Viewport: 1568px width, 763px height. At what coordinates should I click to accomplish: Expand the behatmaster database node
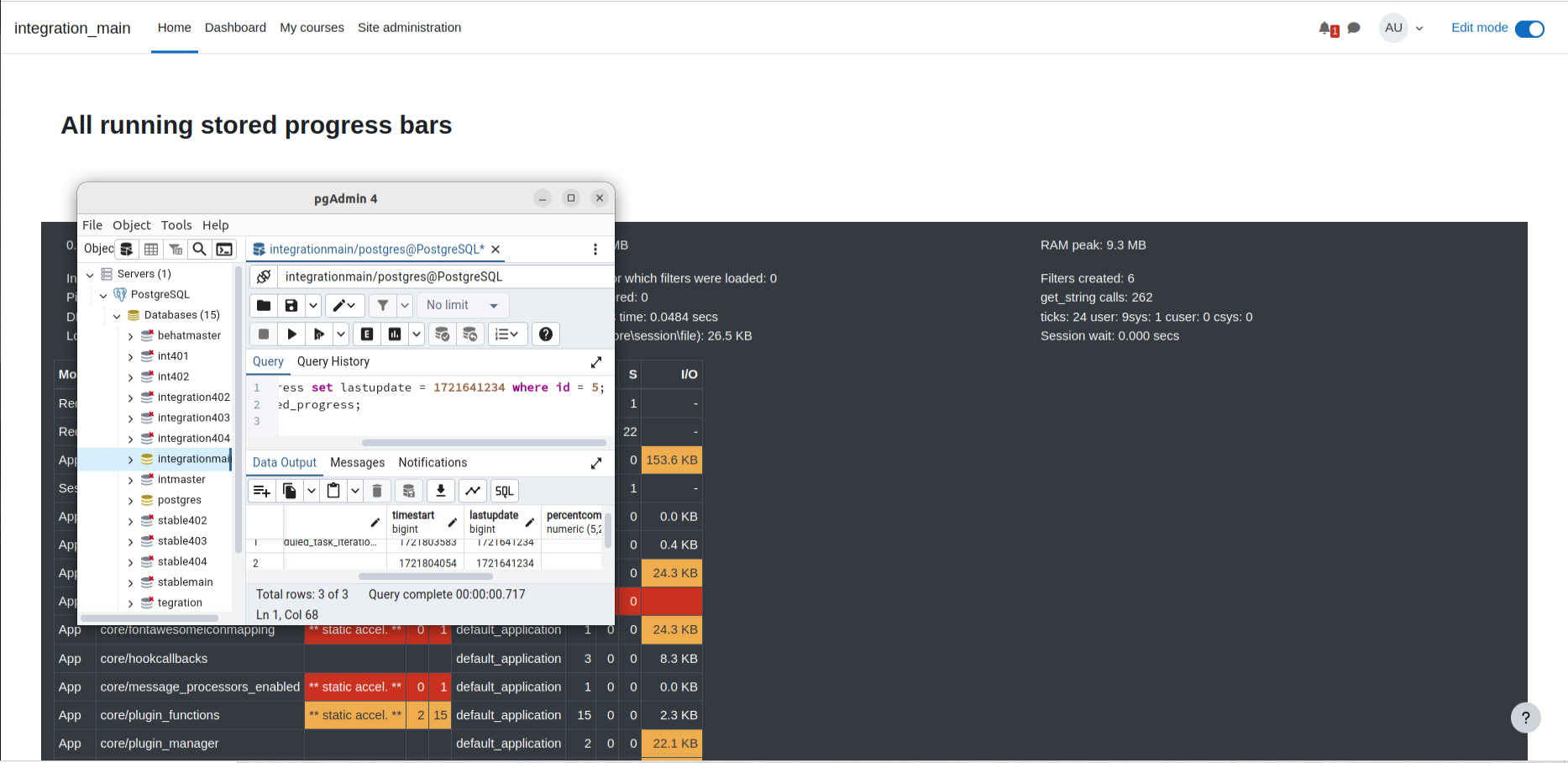click(130, 336)
